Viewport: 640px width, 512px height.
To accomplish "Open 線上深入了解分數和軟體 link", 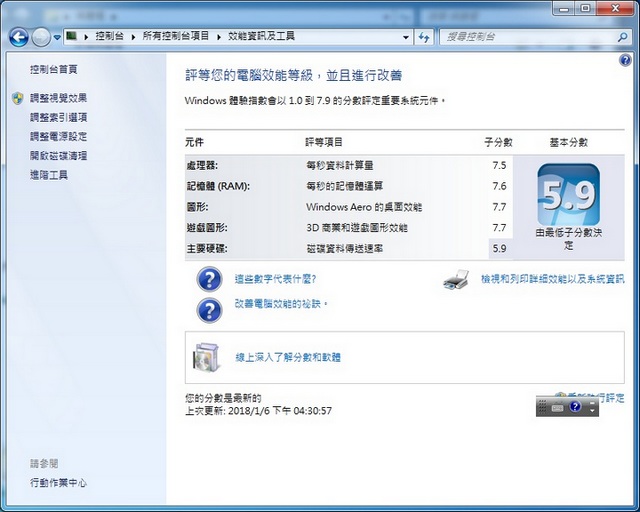I will pyautogui.click(x=288, y=358).
